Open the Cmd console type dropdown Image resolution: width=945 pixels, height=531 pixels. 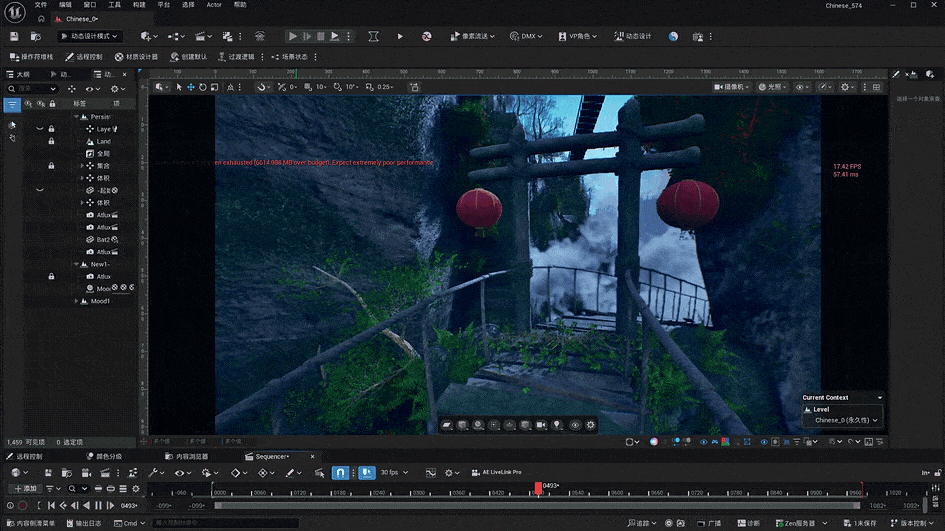[130, 523]
